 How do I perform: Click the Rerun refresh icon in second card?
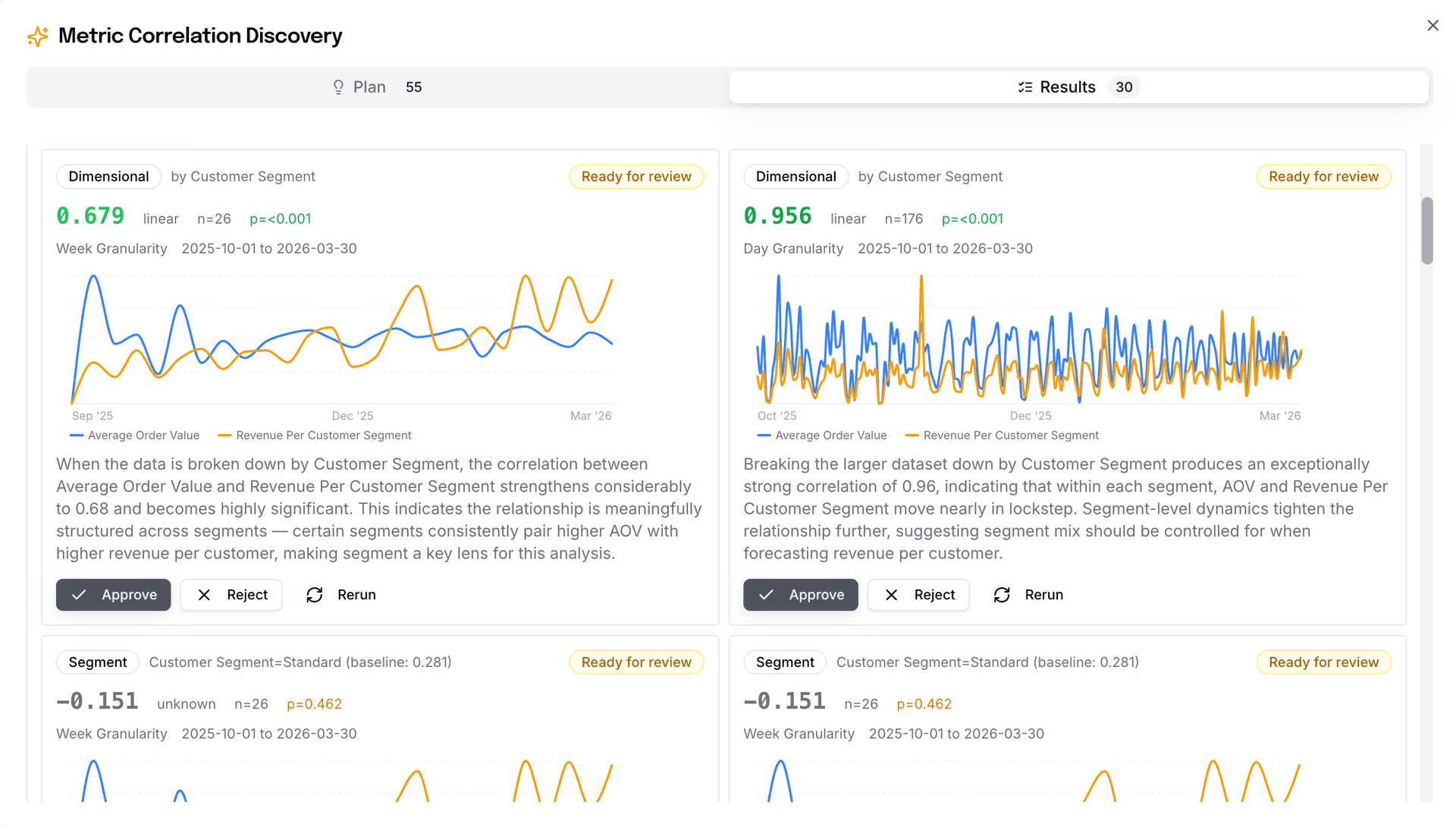click(x=1002, y=595)
